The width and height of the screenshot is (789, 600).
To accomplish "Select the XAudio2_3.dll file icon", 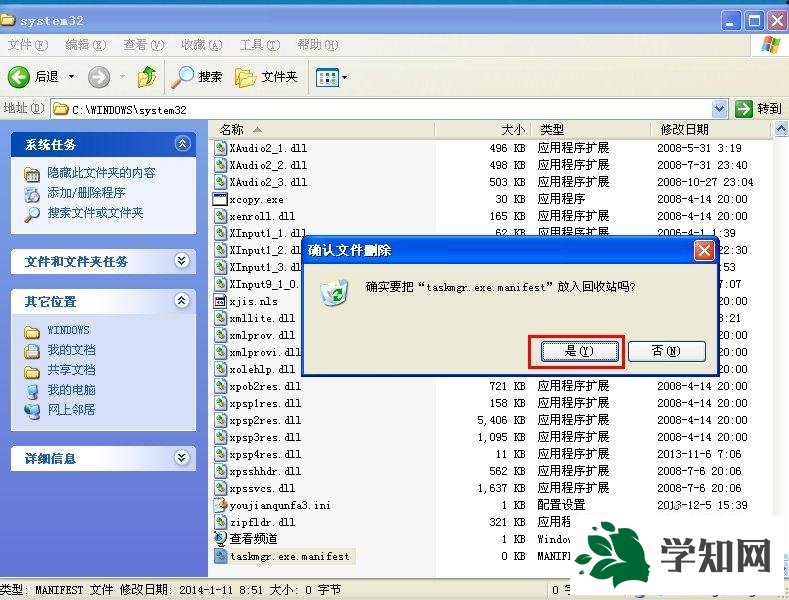I will tap(220, 182).
